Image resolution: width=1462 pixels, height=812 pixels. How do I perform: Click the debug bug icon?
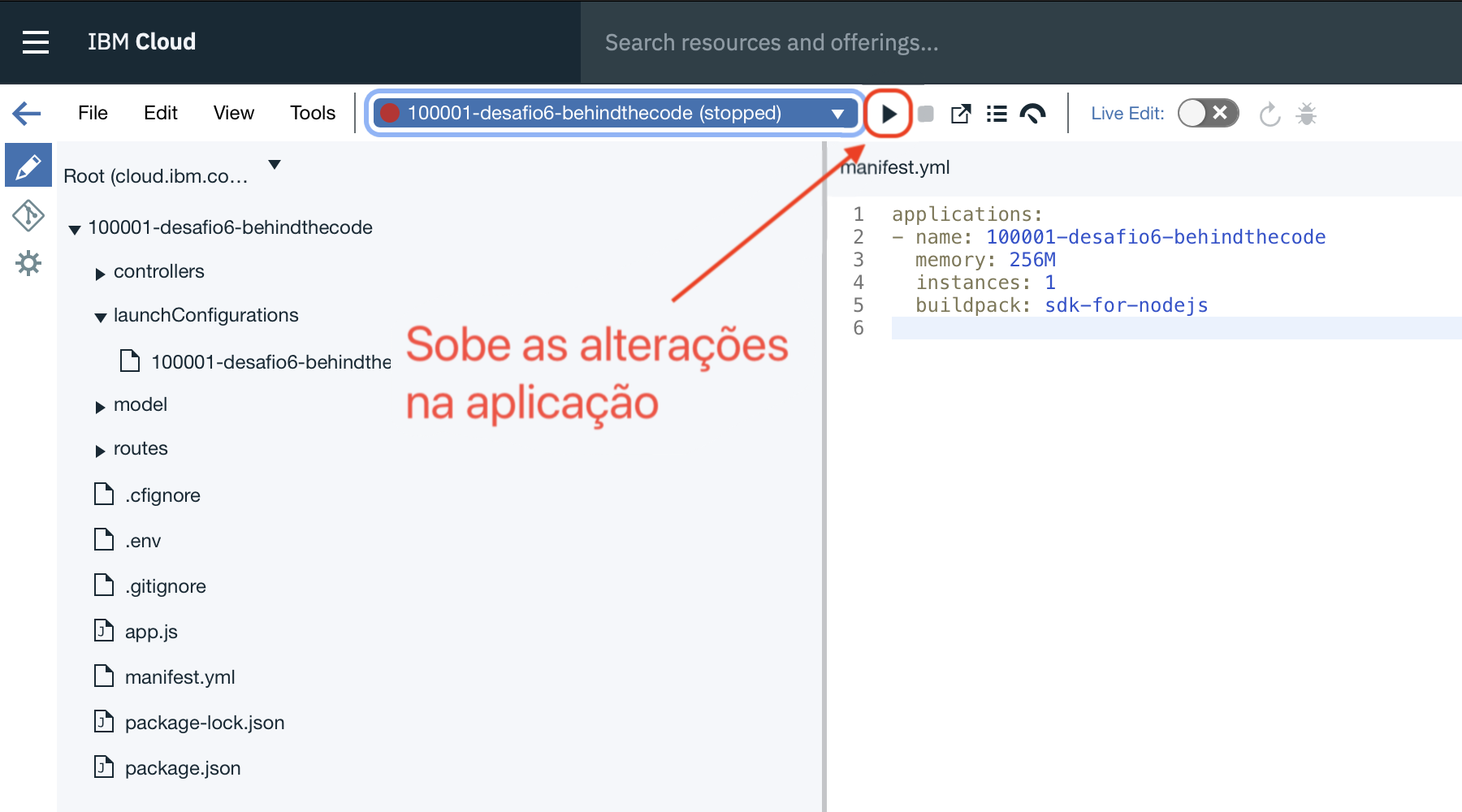point(1306,114)
